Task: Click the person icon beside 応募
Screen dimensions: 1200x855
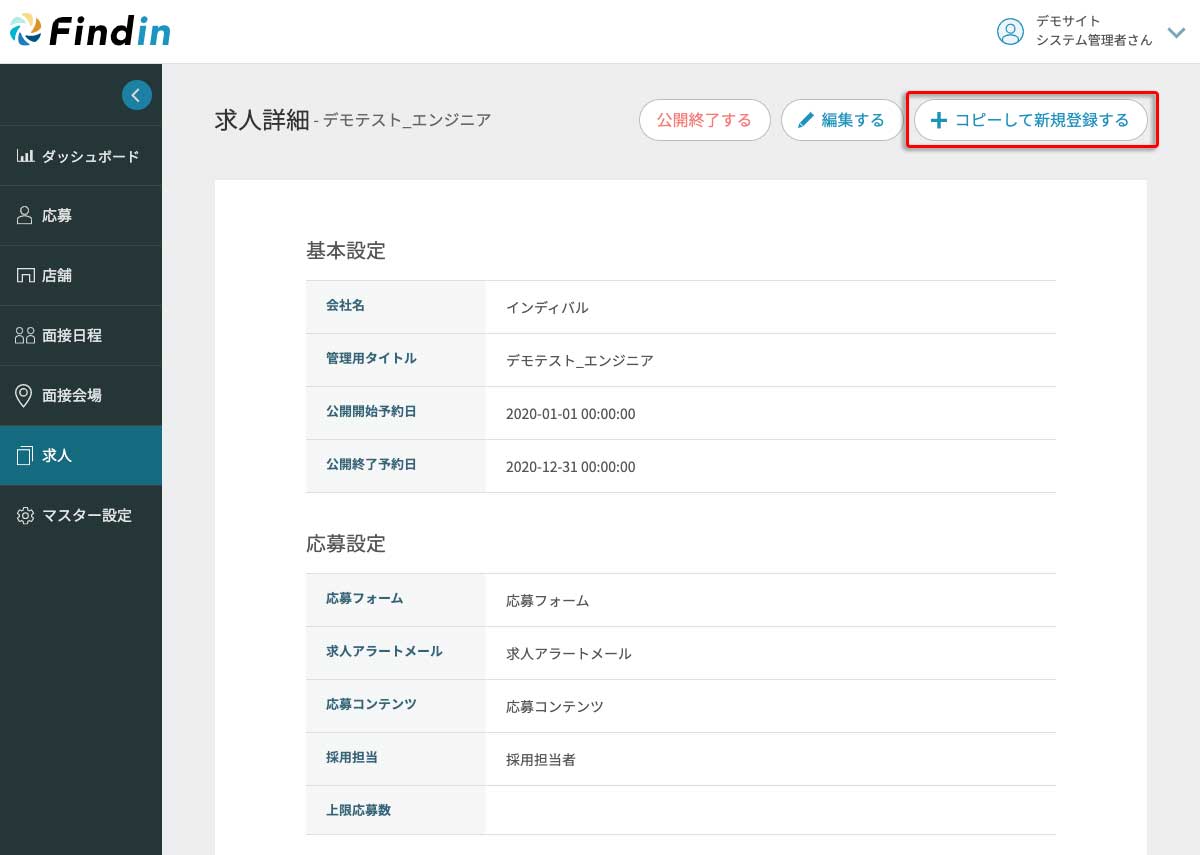Action: coord(25,216)
